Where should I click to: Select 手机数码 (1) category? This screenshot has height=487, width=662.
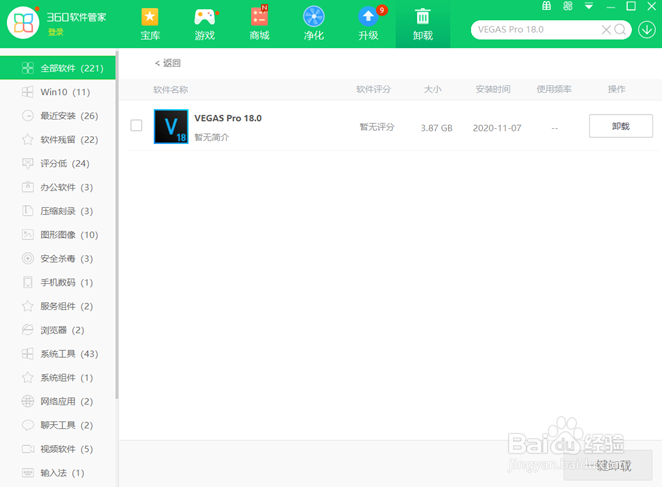[x=57, y=283]
